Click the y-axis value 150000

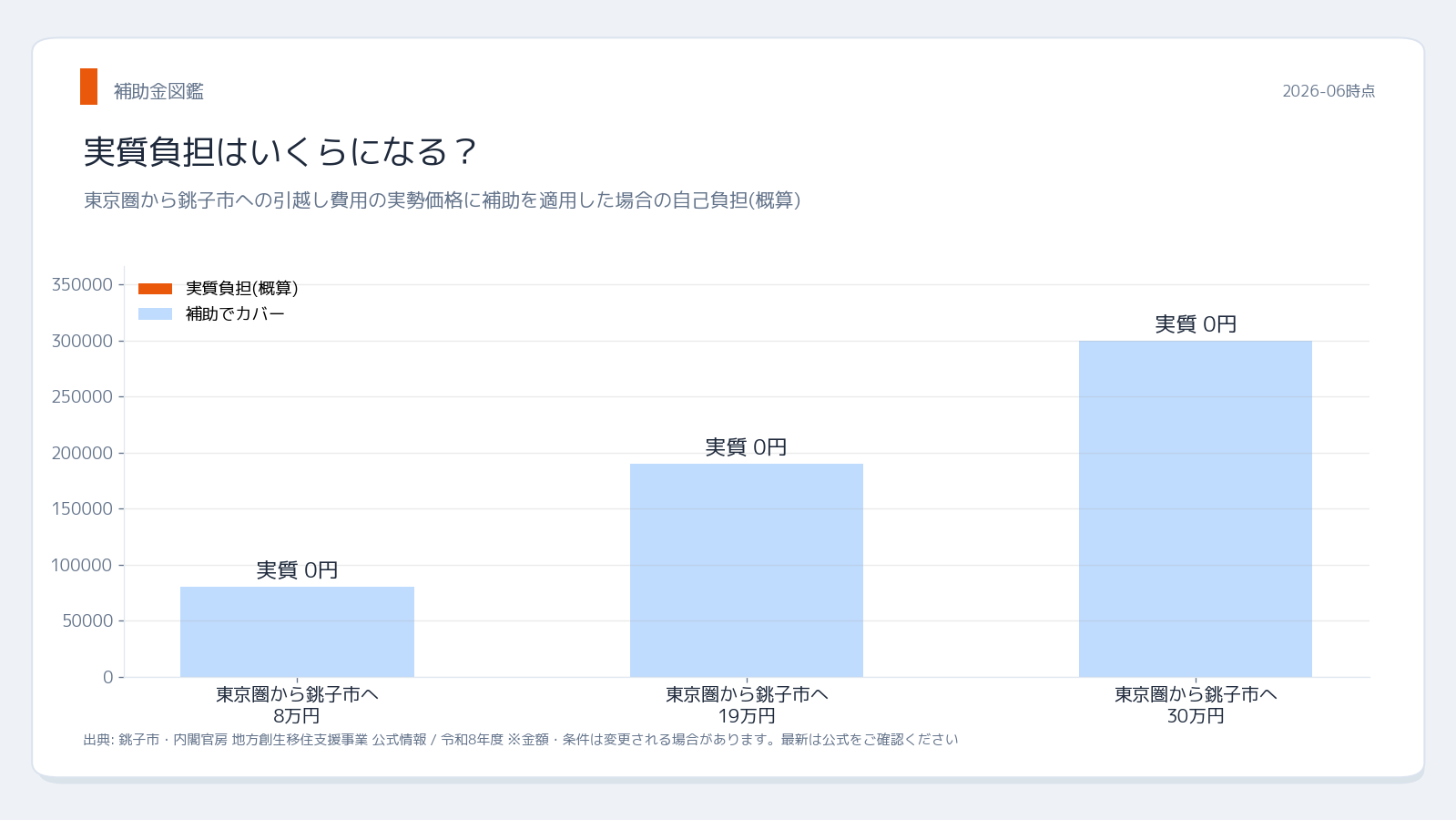click(x=82, y=509)
